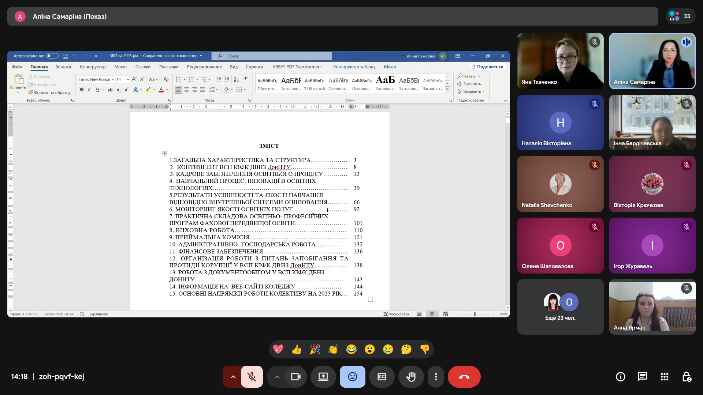The width and height of the screenshot is (703, 395).
Task: Open the chat panel icon
Action: point(642,377)
